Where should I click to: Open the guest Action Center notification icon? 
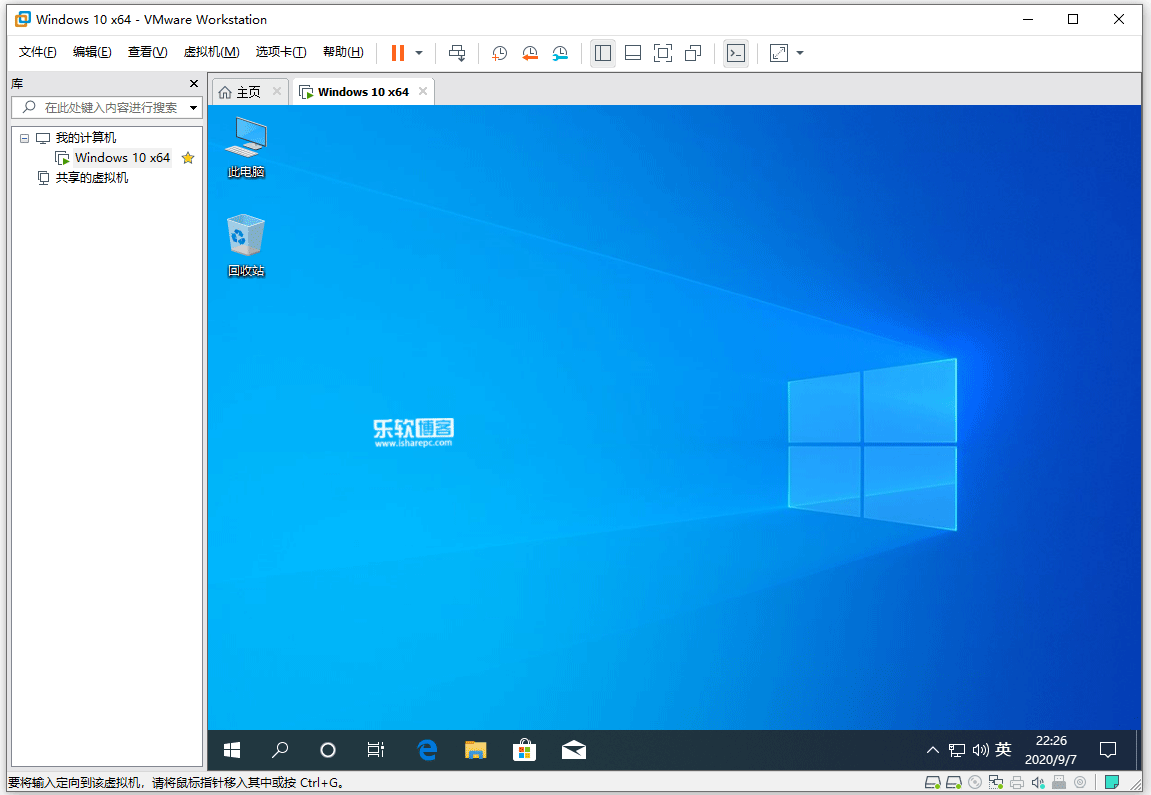click(1108, 749)
